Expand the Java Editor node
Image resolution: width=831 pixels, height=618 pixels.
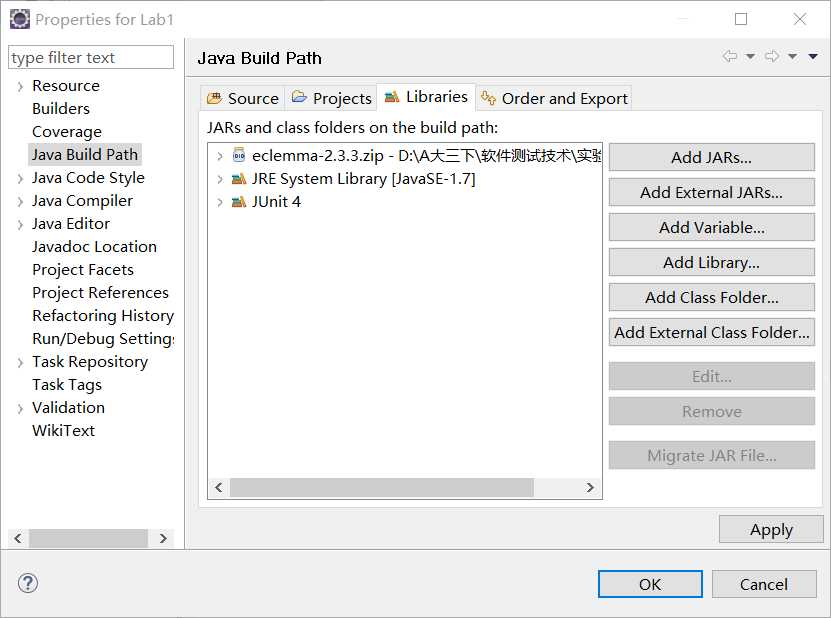pos(20,225)
